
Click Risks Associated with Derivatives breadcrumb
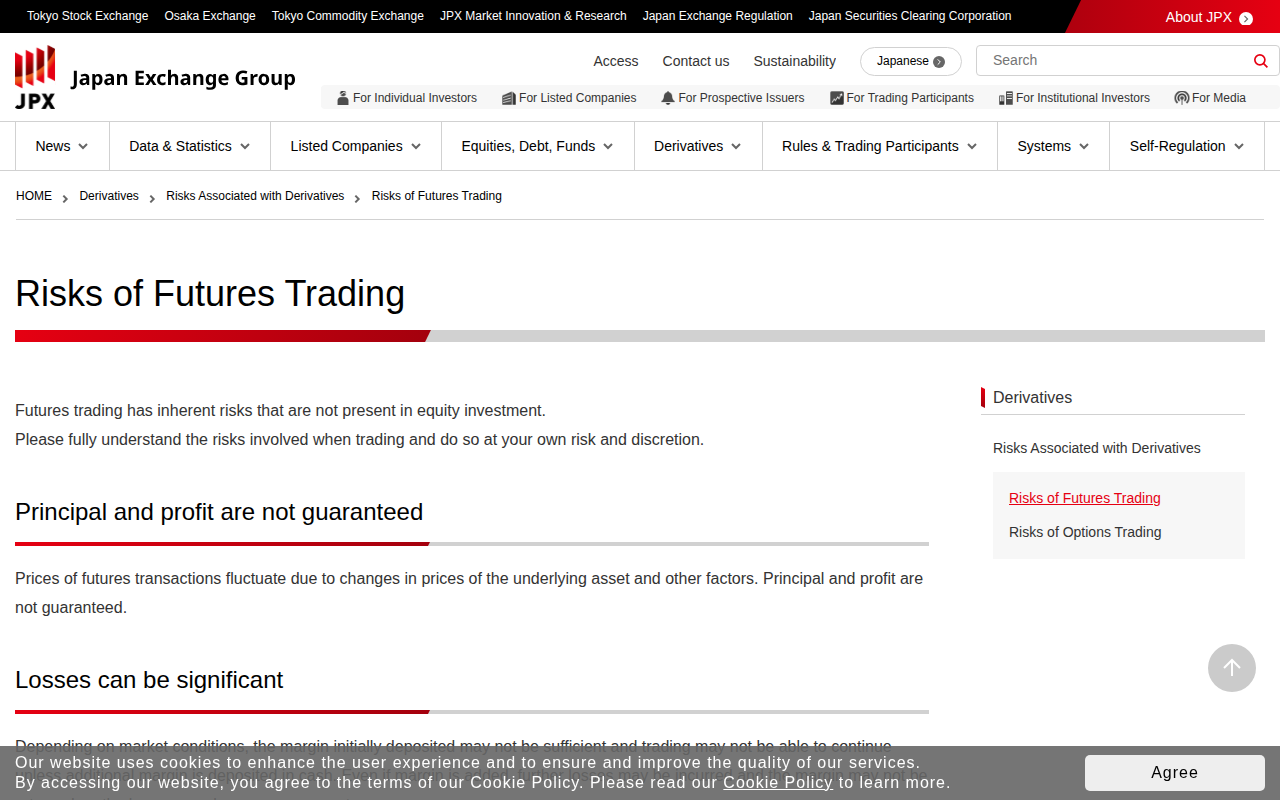(255, 196)
